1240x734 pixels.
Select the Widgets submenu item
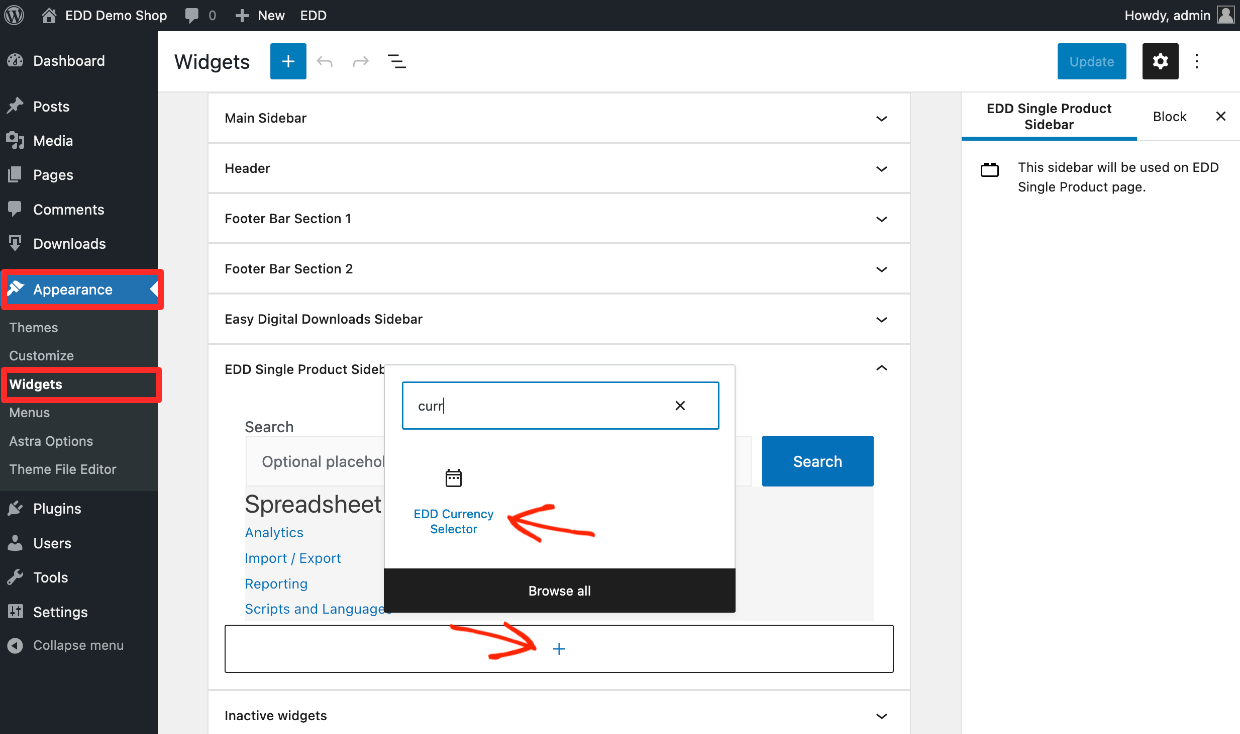coord(36,384)
